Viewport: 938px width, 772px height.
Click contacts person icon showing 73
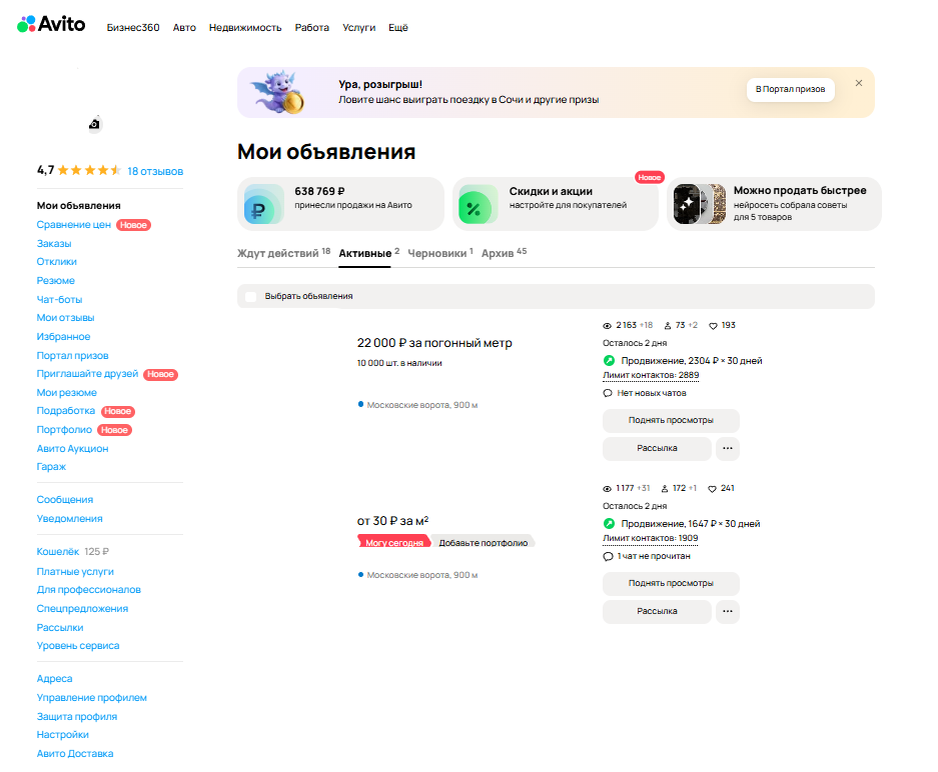(x=668, y=326)
